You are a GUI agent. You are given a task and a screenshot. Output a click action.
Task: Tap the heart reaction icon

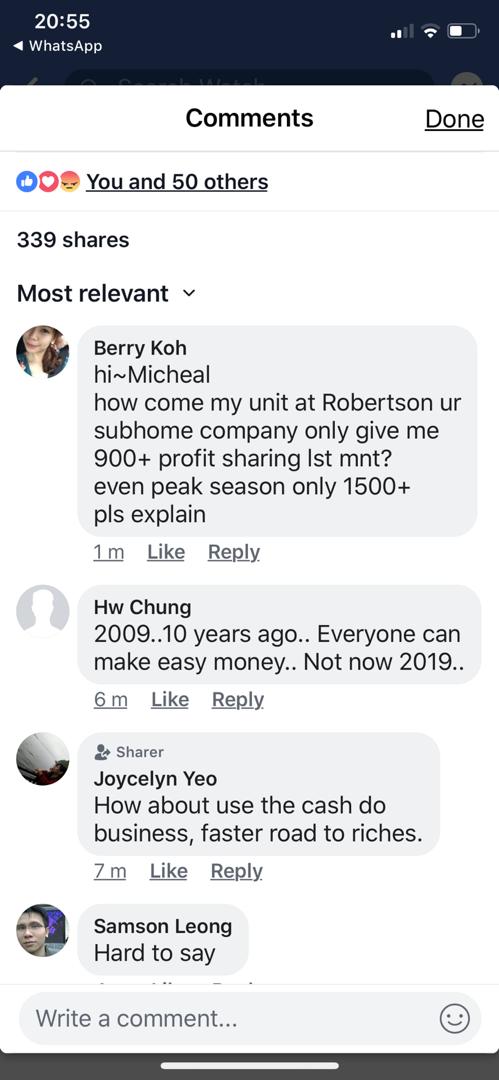(x=48, y=182)
